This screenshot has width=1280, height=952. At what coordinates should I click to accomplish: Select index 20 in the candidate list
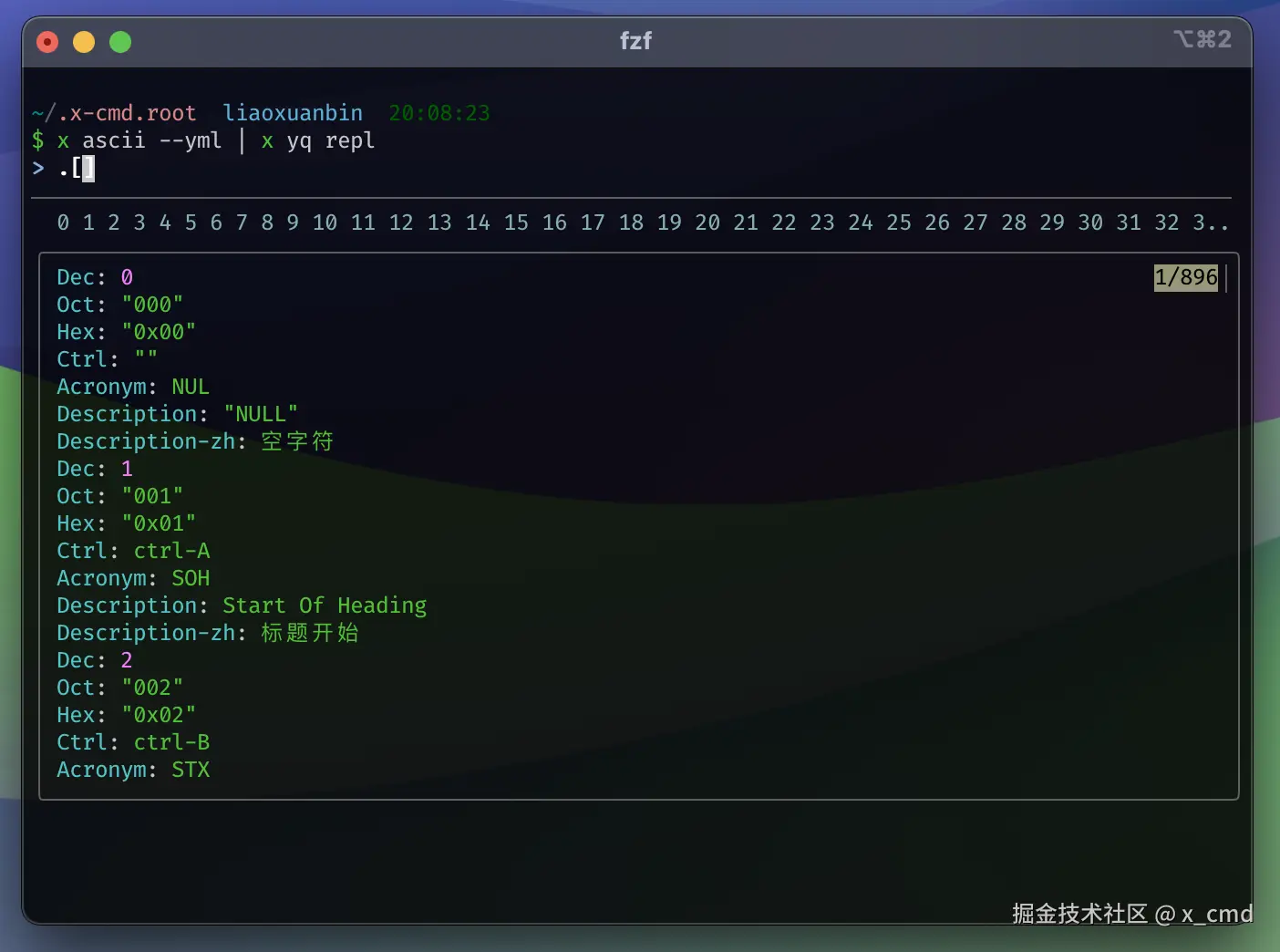[707, 222]
